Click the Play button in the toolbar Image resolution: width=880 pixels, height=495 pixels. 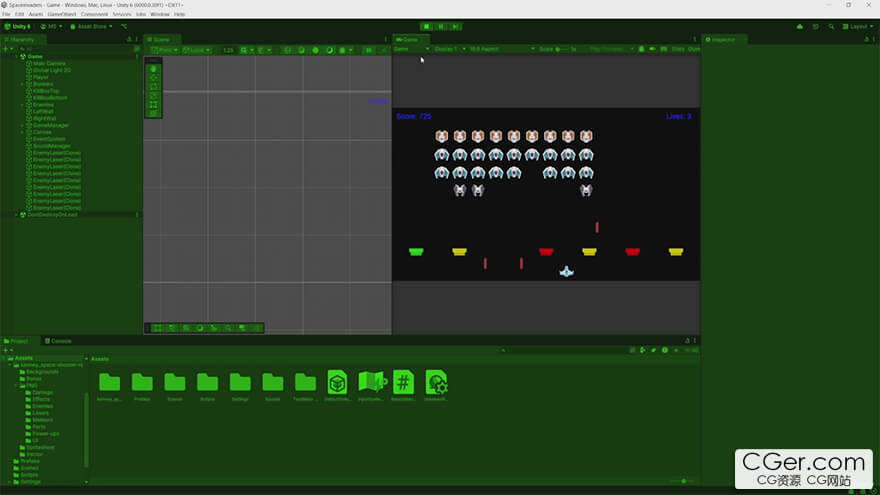pos(427,26)
